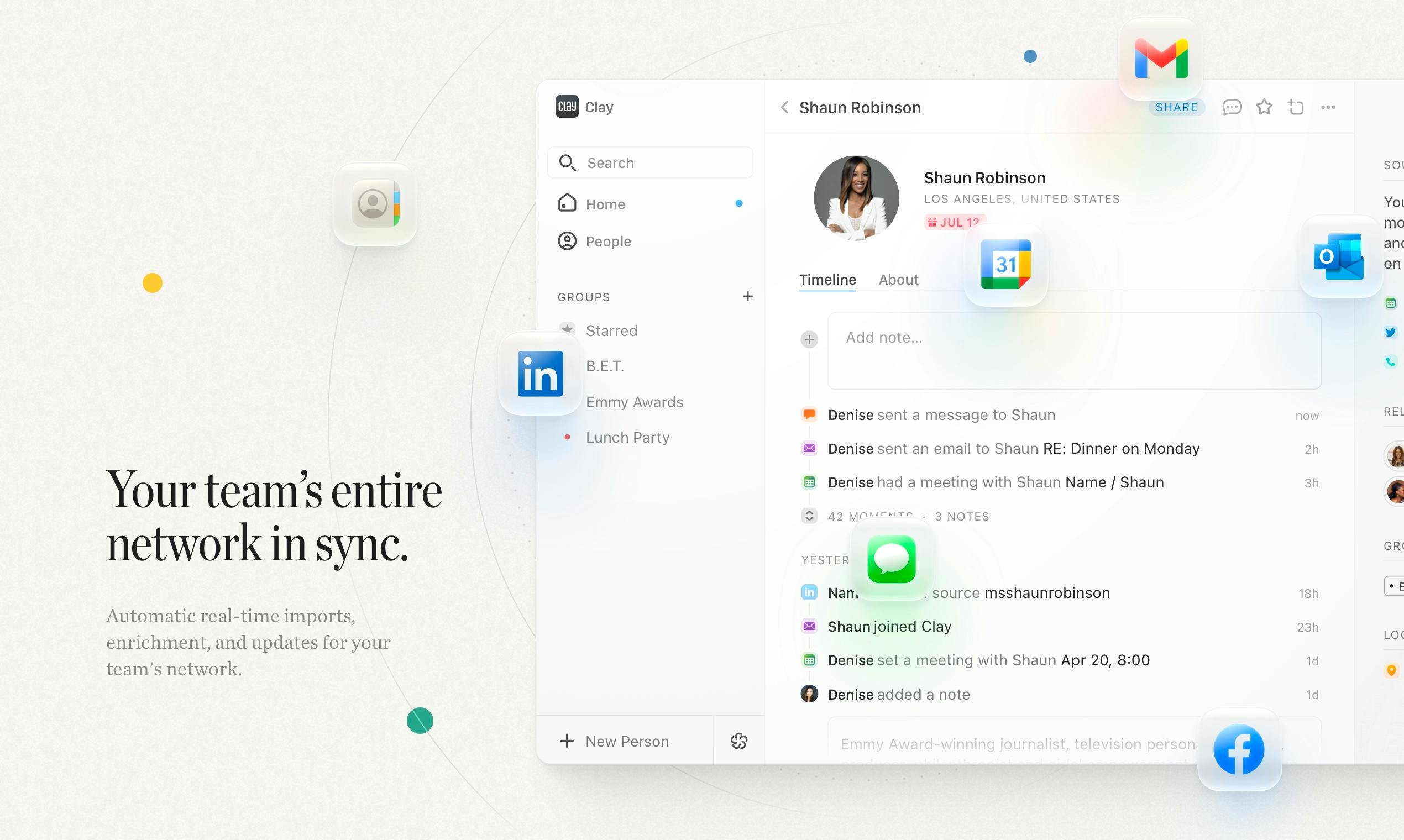1404x840 pixels.
Task: Click Denise's avatar beside added a note
Action: point(809,694)
